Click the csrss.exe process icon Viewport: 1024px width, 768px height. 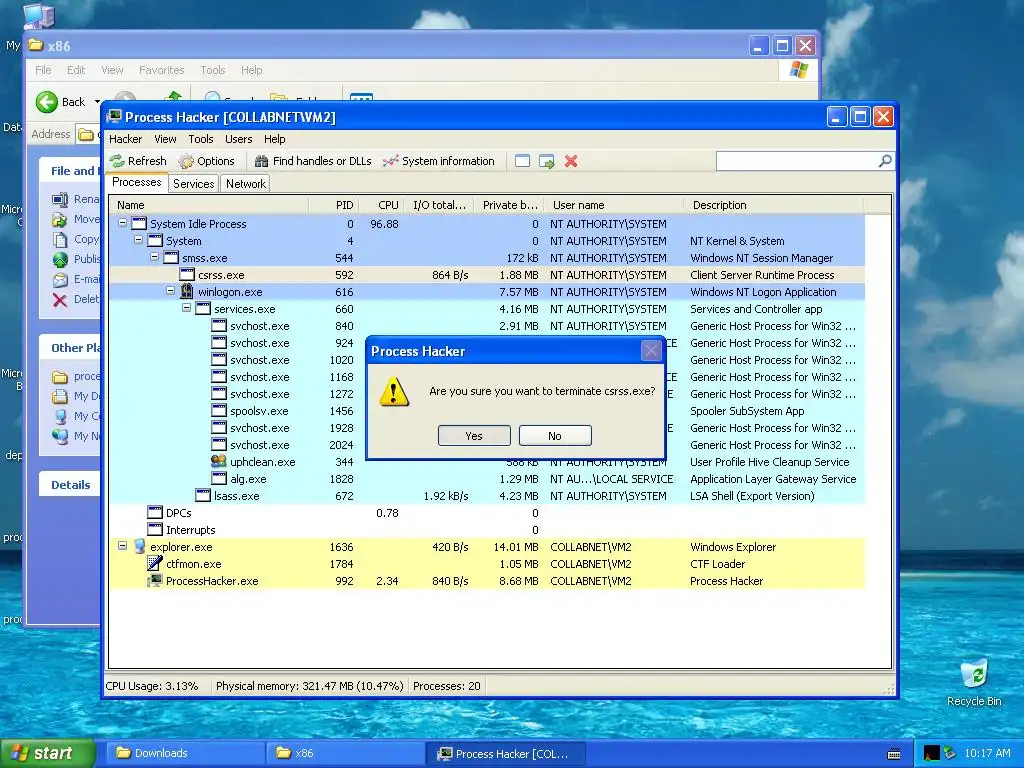click(x=187, y=274)
